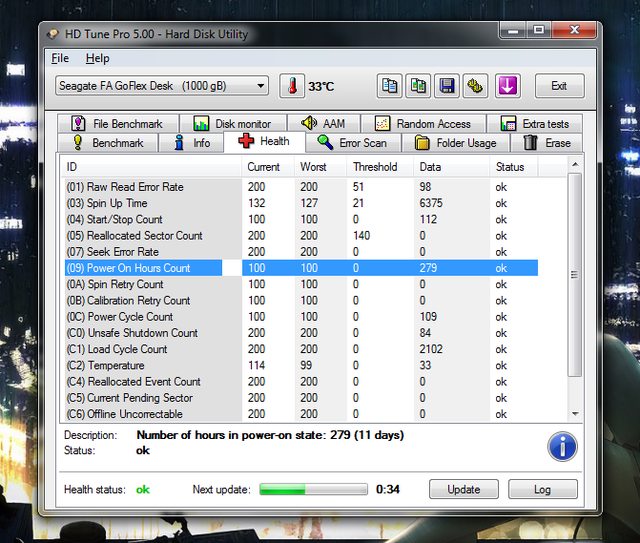Click the Threshold column header
The height and width of the screenshot is (543, 640).
380,167
